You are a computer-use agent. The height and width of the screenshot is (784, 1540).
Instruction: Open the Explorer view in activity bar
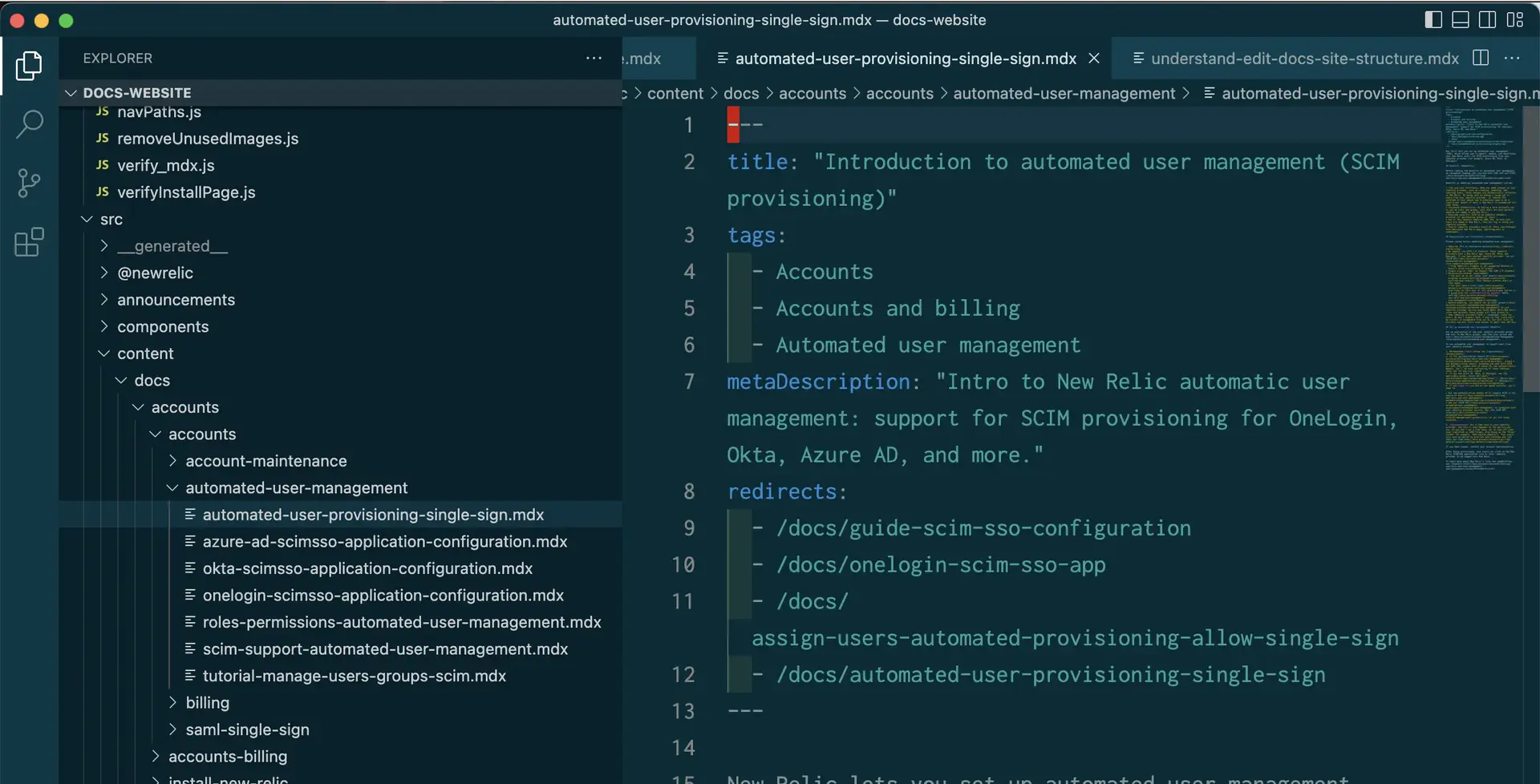[29, 66]
